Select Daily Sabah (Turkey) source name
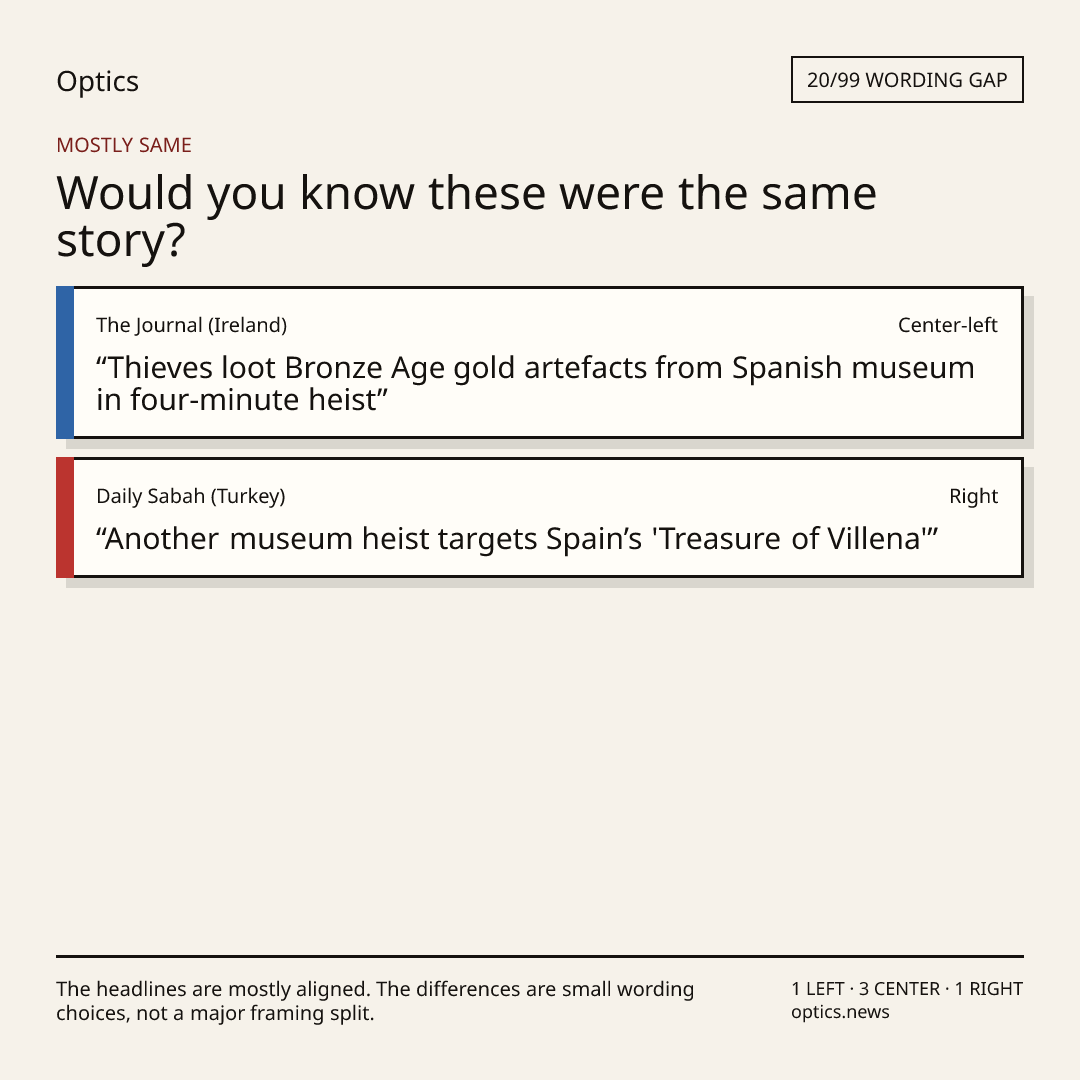Image resolution: width=1080 pixels, height=1080 pixels. 191,496
